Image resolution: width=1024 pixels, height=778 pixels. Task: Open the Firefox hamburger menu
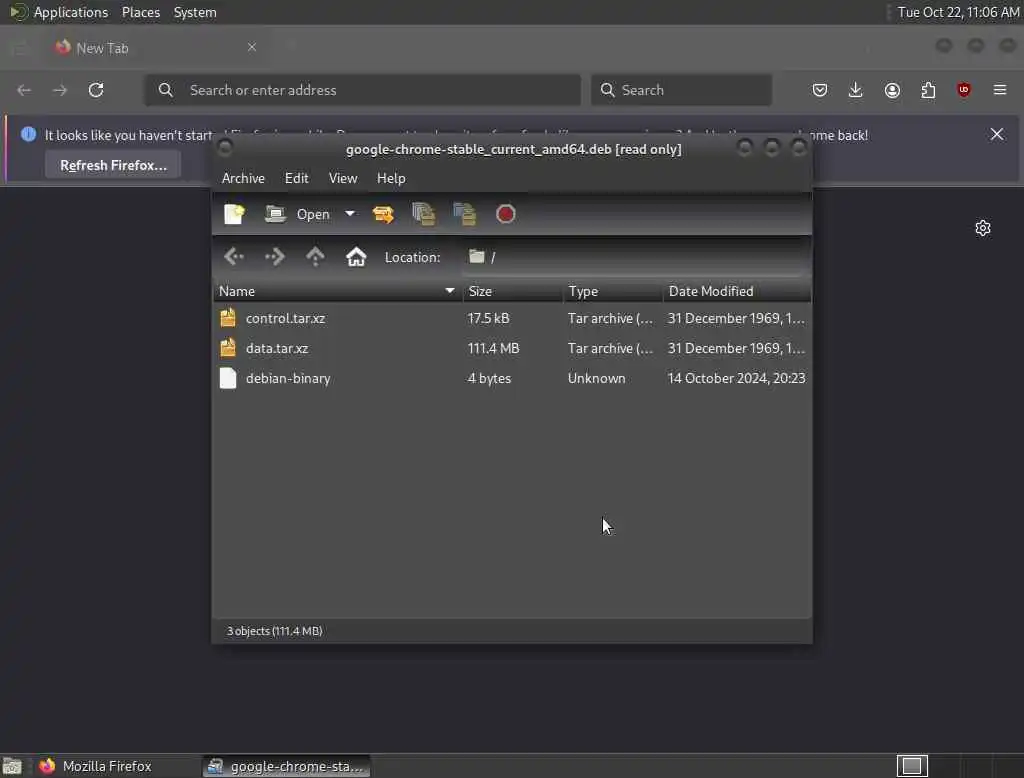[x=1000, y=90]
